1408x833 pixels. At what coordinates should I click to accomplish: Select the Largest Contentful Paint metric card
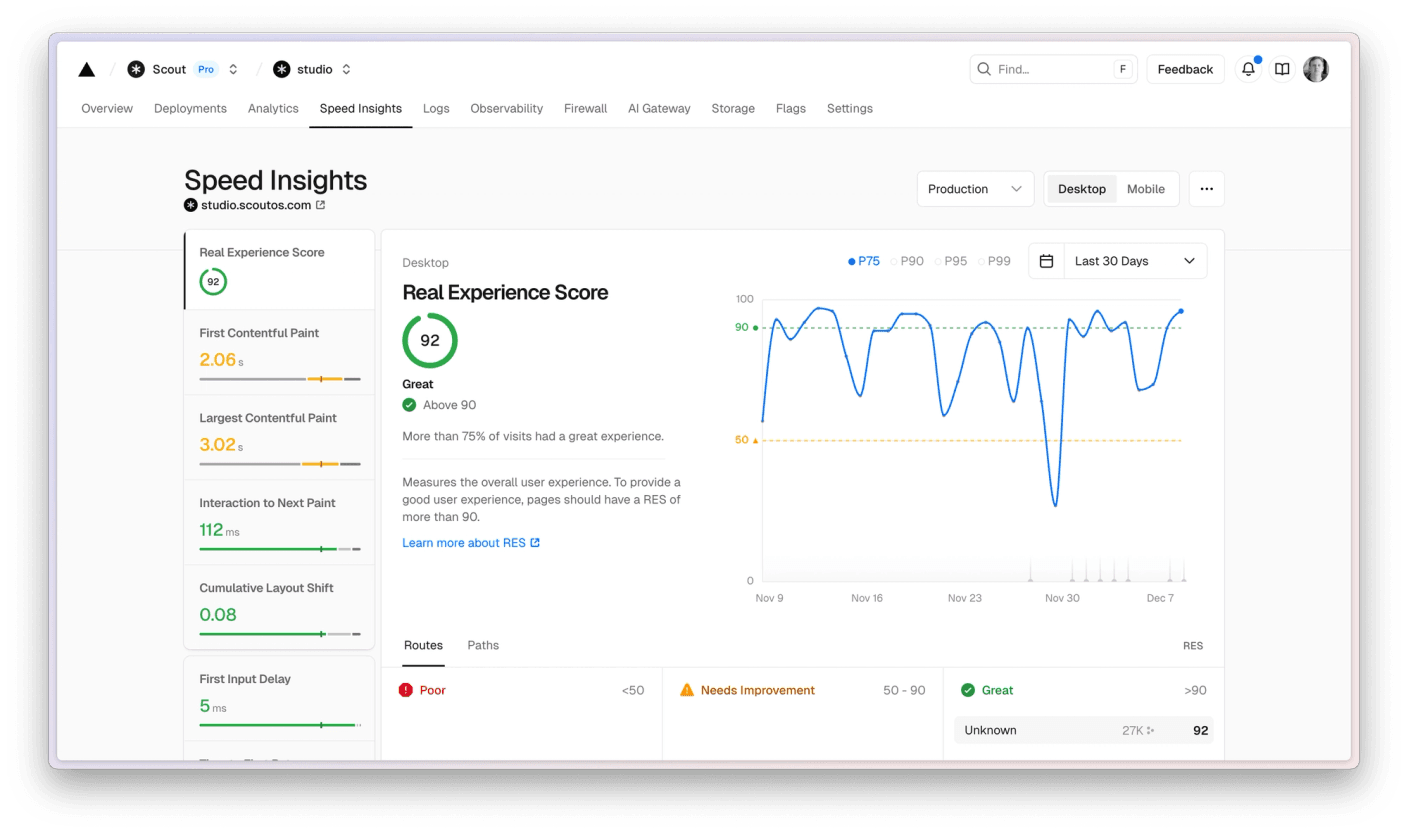click(x=279, y=437)
